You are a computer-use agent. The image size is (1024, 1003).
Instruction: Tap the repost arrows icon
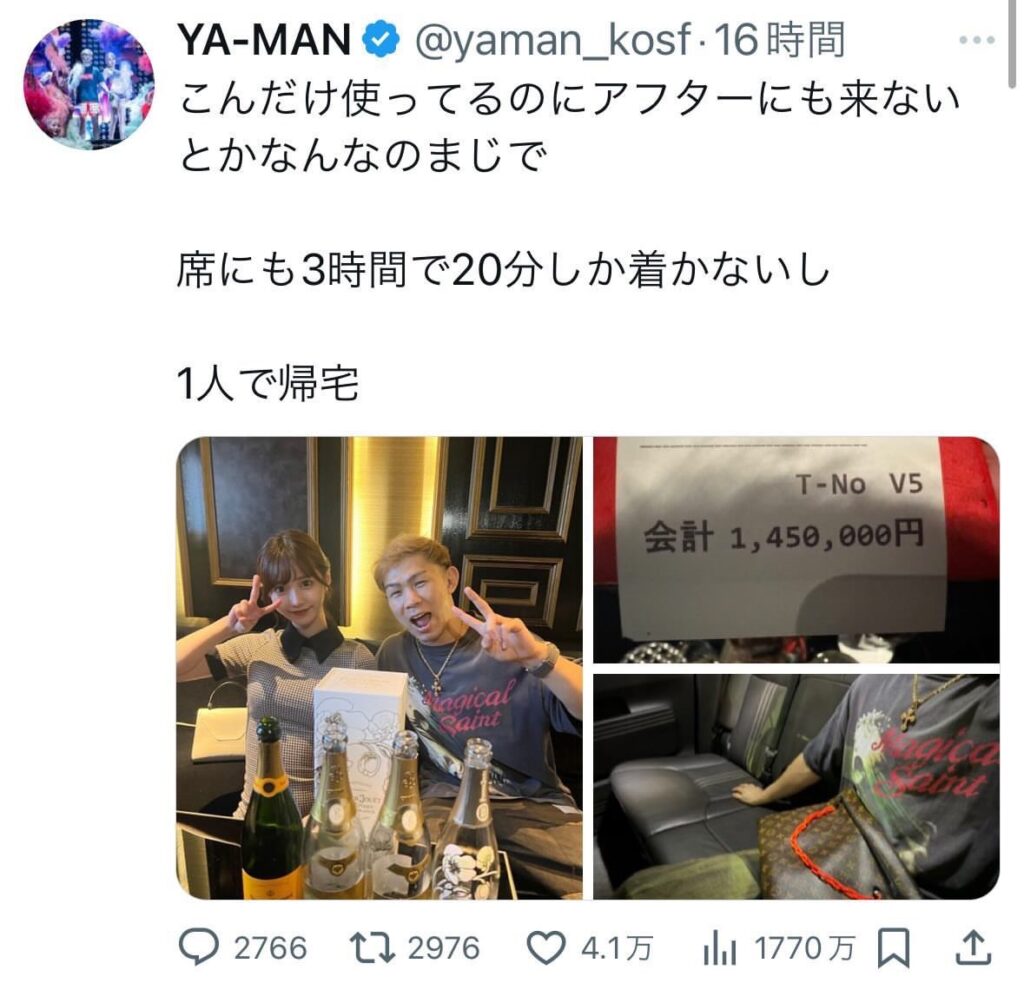pos(372,948)
